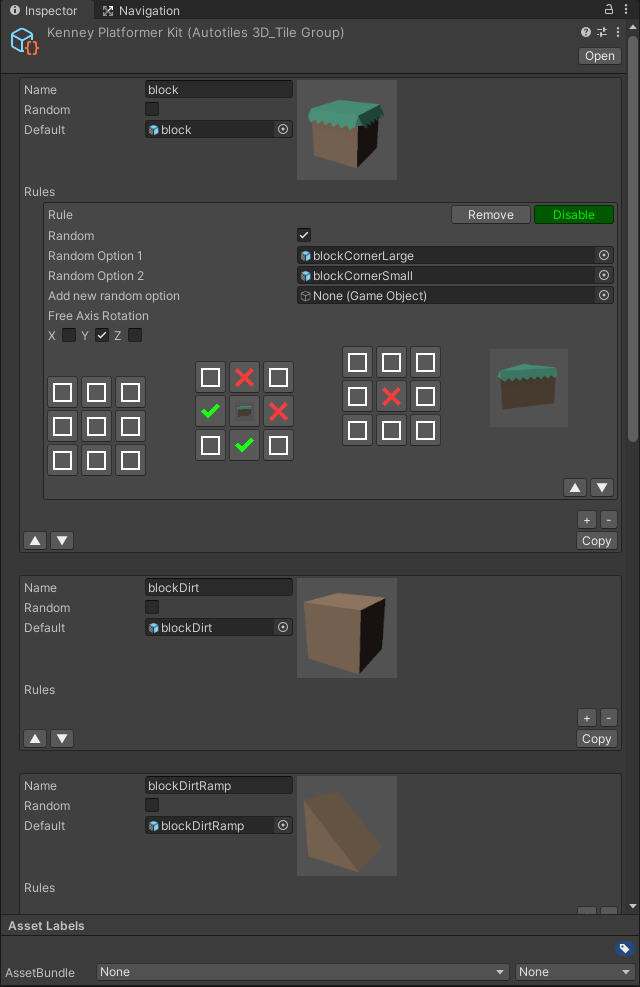Image resolution: width=640 pixels, height=987 pixels.
Task: Remove the rule
Action: (x=490, y=215)
